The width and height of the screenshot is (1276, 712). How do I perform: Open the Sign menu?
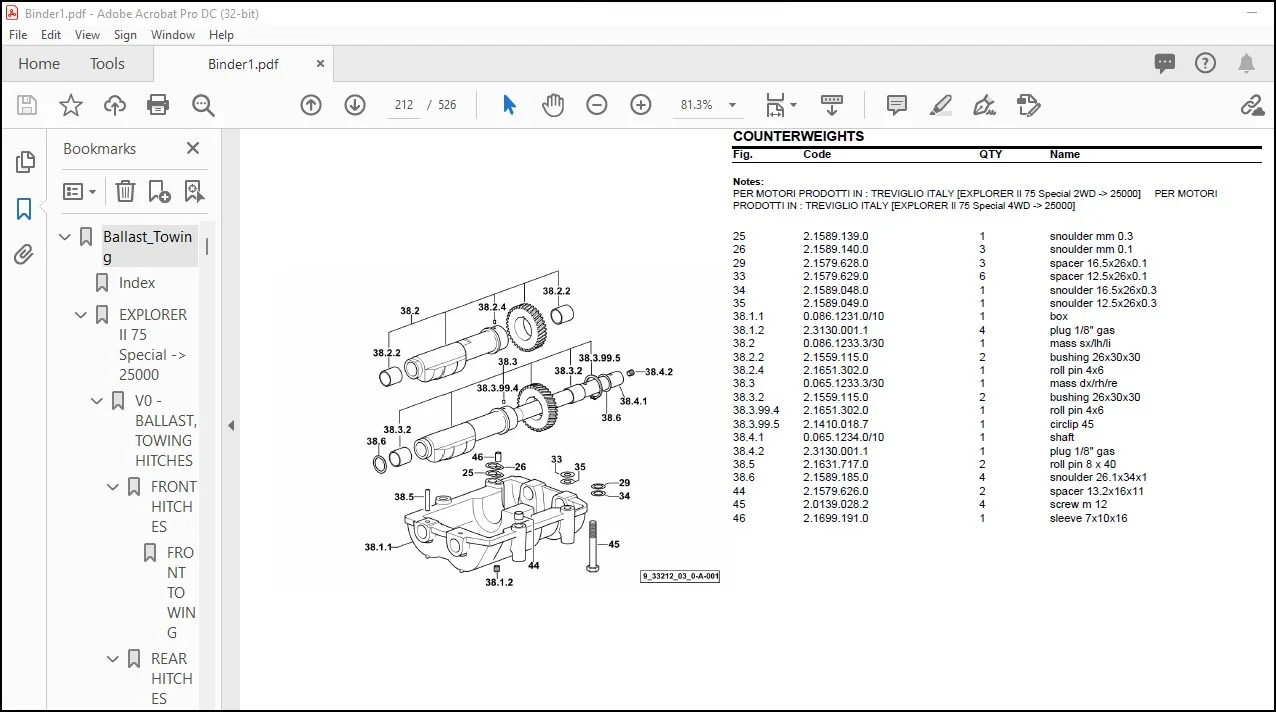[125, 34]
